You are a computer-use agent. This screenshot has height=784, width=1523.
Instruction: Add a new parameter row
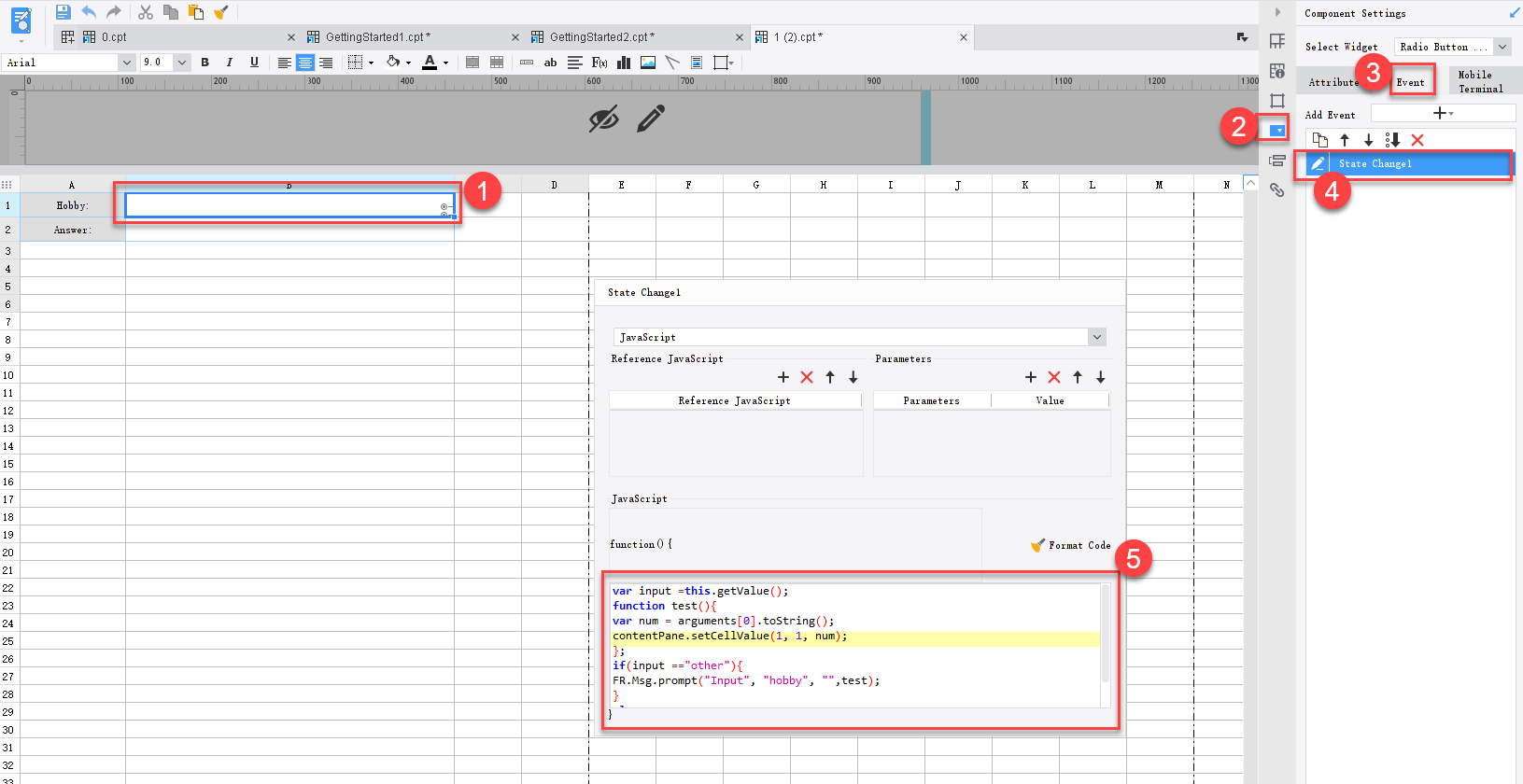tap(1031, 377)
